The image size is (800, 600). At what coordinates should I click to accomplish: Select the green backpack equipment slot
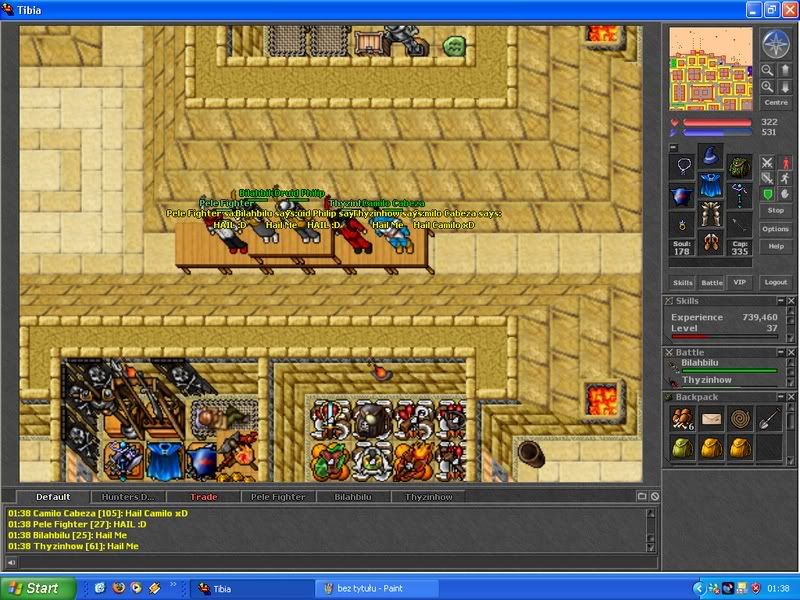click(x=739, y=166)
